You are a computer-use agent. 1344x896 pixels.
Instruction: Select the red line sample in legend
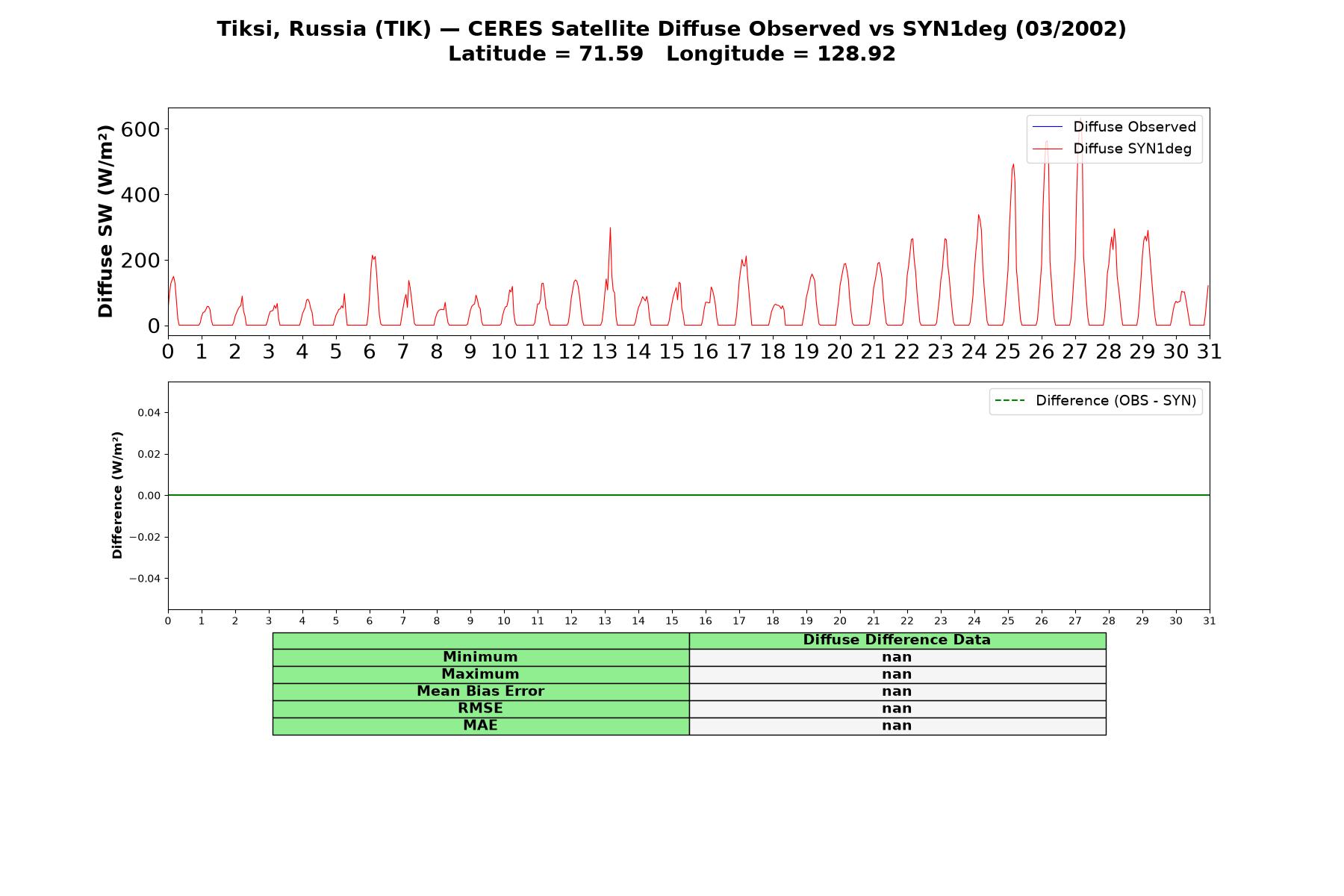[x=1047, y=149]
